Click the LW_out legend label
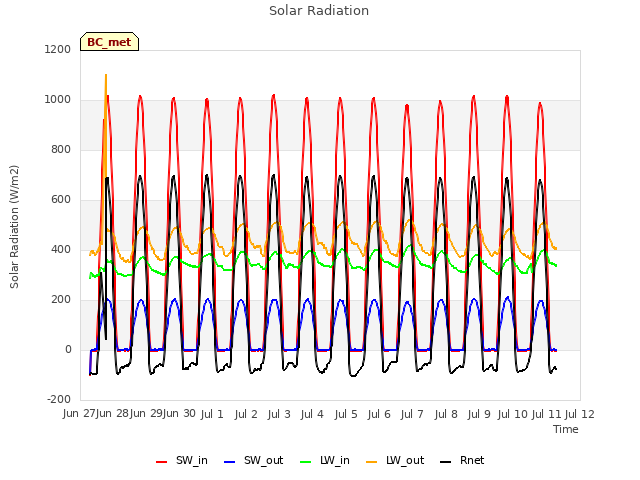Screen dimensions: 640x480 coord(405,460)
